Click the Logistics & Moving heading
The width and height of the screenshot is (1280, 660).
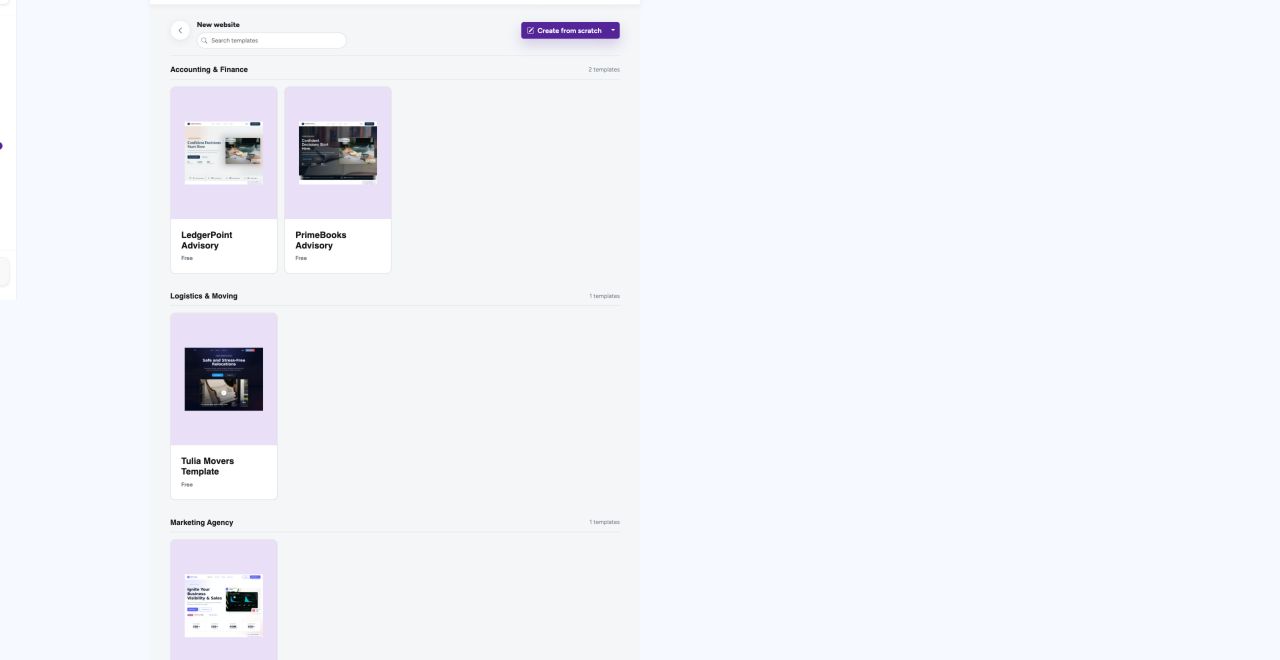click(204, 296)
